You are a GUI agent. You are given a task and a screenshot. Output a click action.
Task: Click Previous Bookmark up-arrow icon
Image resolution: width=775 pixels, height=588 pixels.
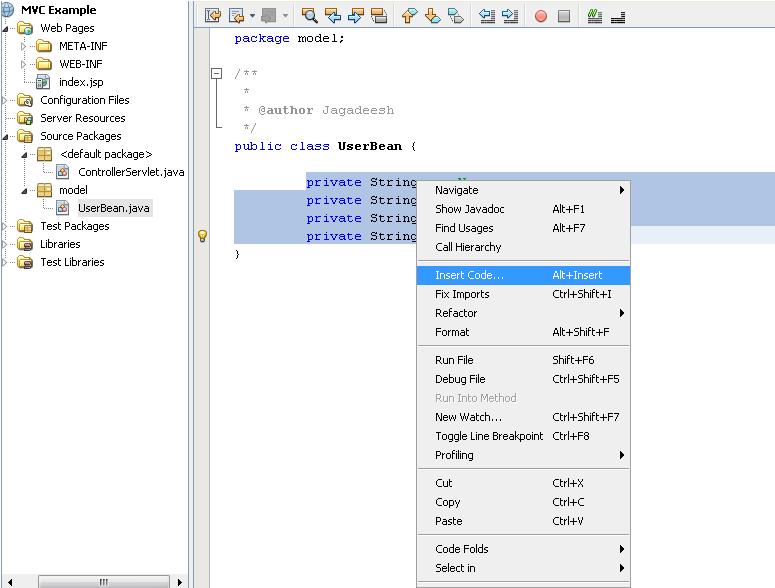coord(409,16)
